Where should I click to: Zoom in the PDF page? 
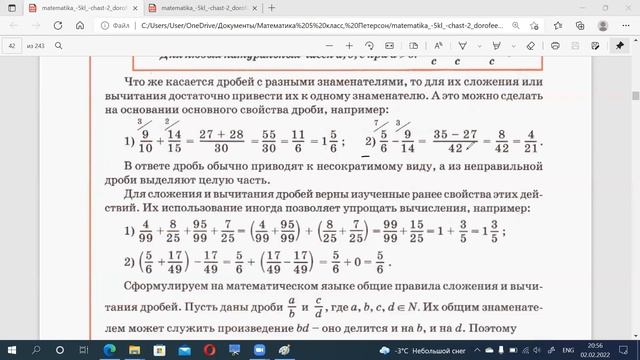[349, 46]
